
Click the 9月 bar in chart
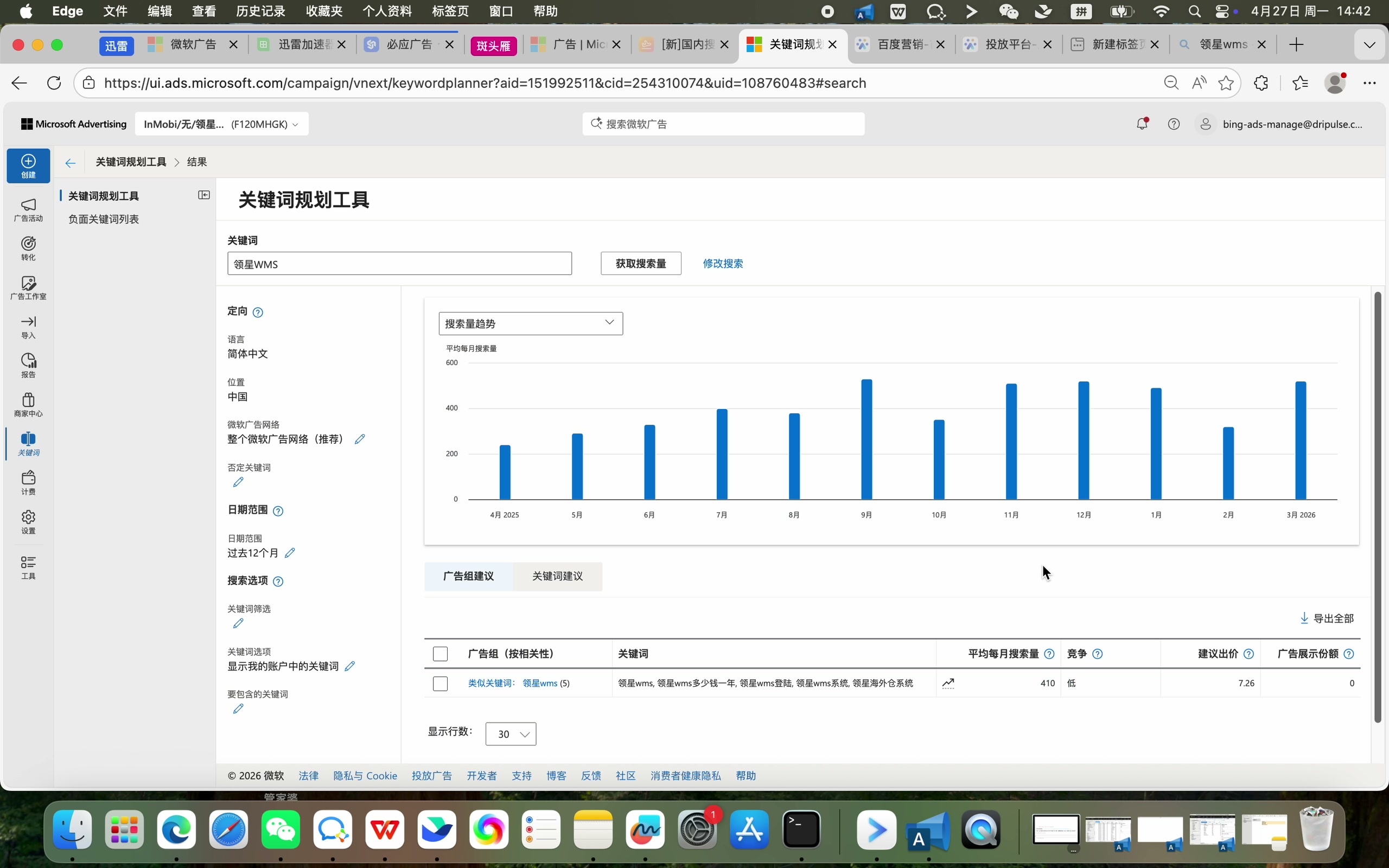pyautogui.click(x=866, y=439)
